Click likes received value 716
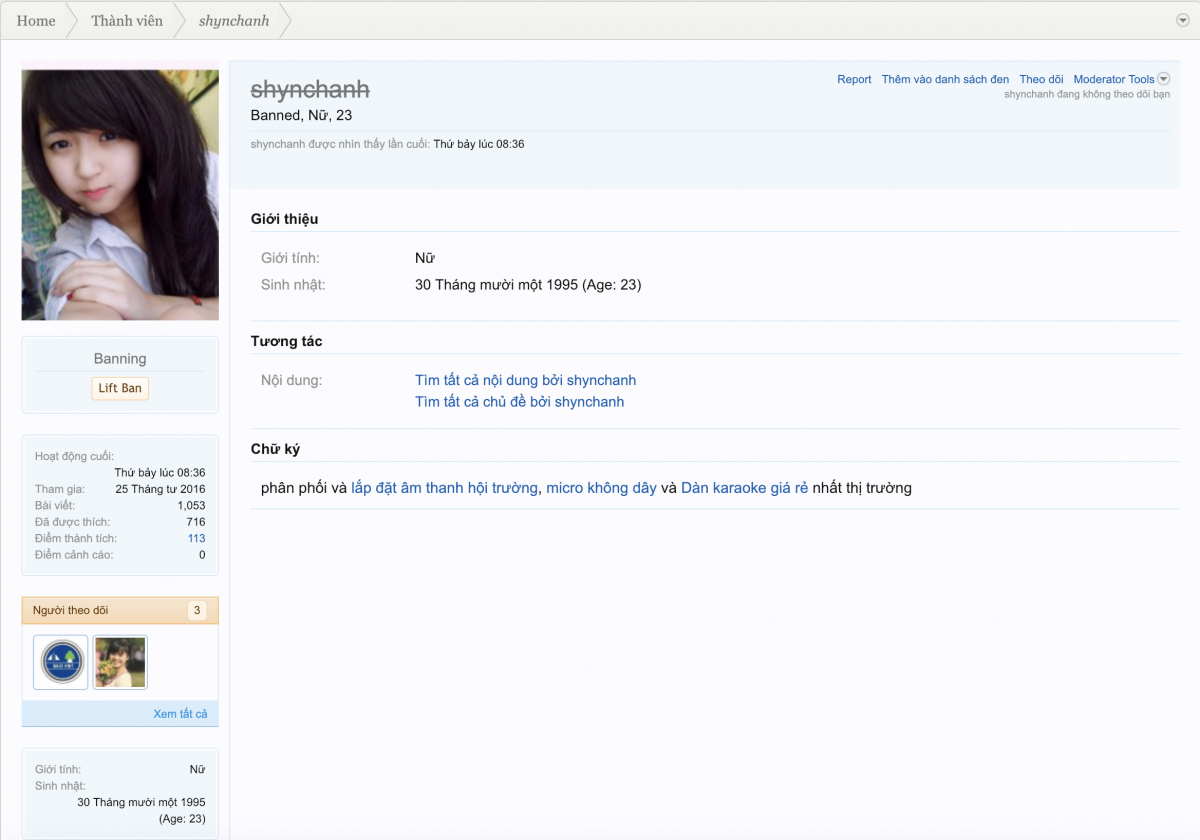 [196, 522]
